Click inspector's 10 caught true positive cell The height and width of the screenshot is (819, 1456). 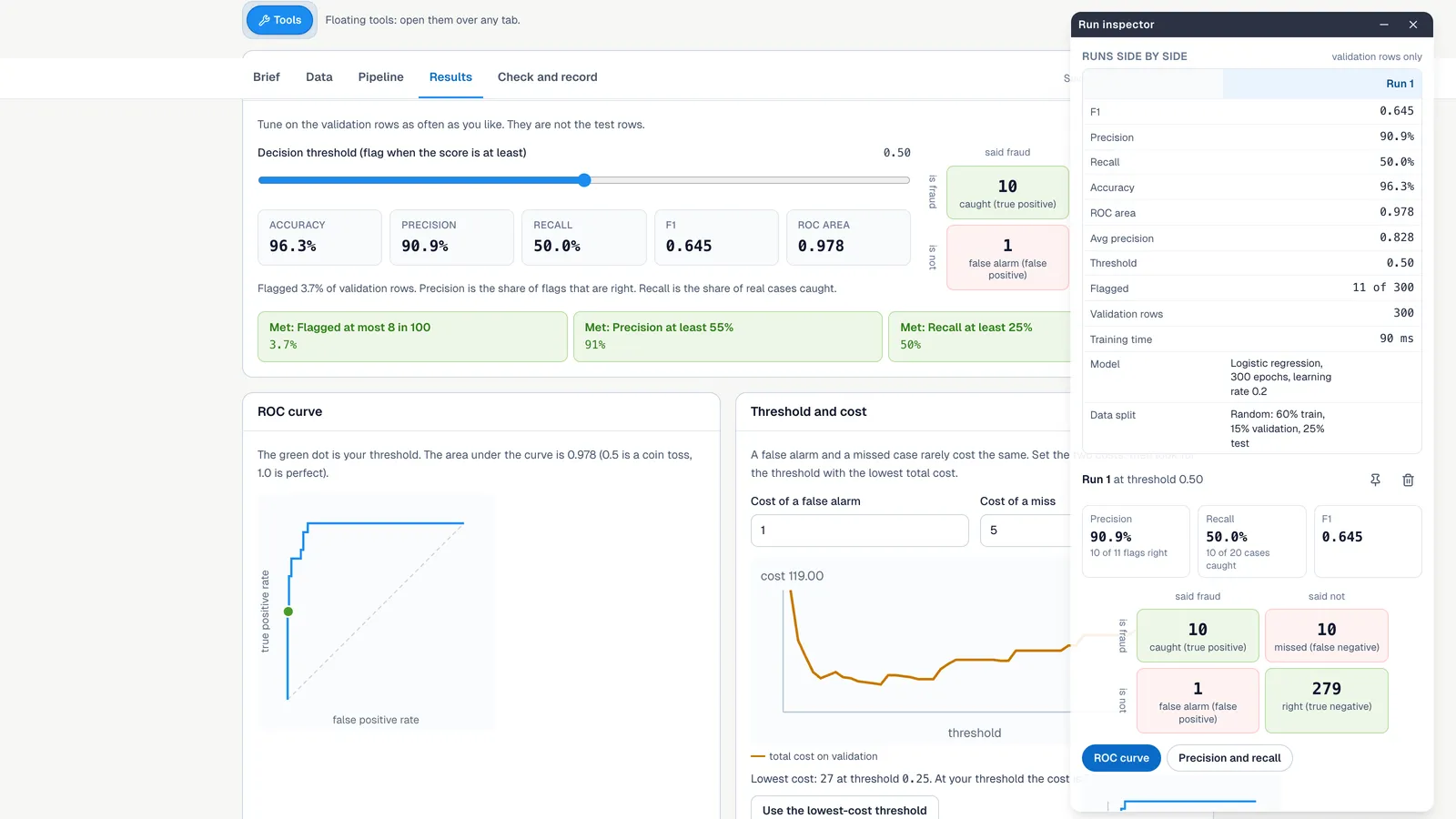pos(1198,635)
